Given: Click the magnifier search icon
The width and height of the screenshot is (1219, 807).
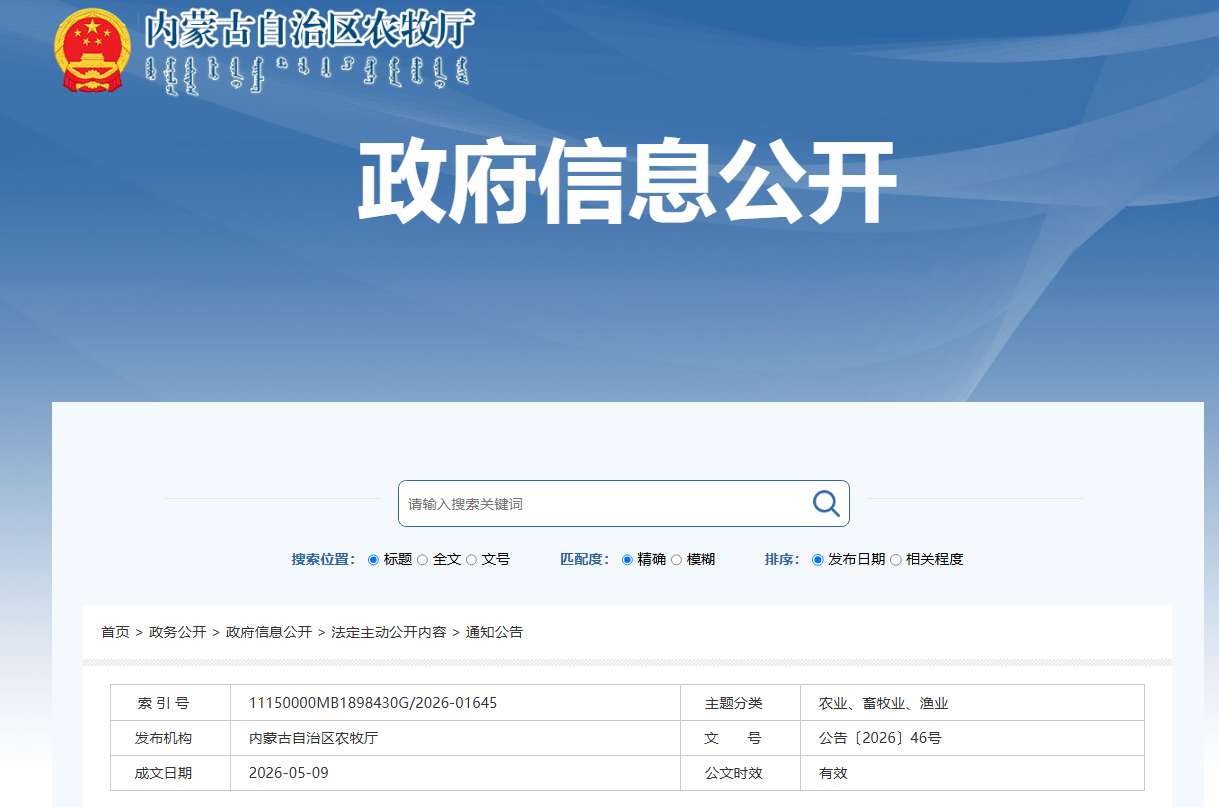Looking at the screenshot, I should point(826,503).
